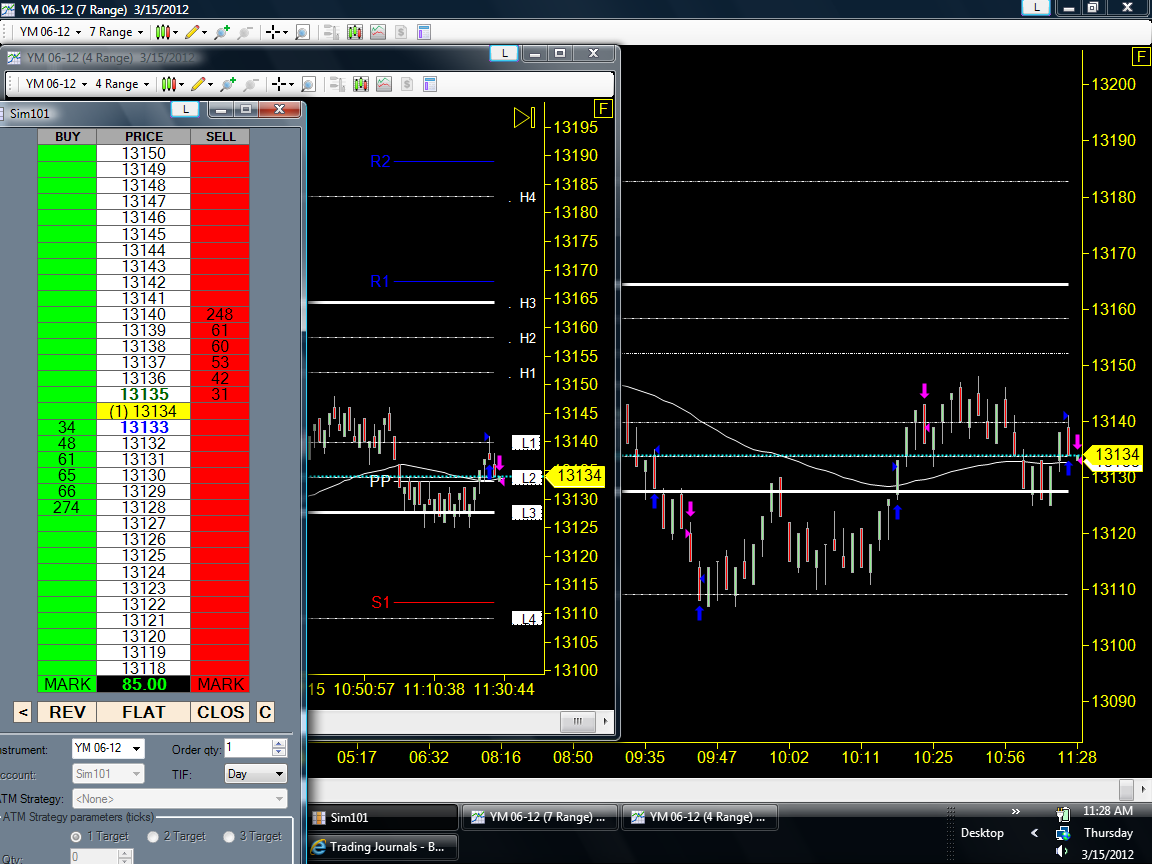This screenshot has height=864, width=1152.
Task: Open properties icon in 4 Range toolbar
Action: pos(430,84)
